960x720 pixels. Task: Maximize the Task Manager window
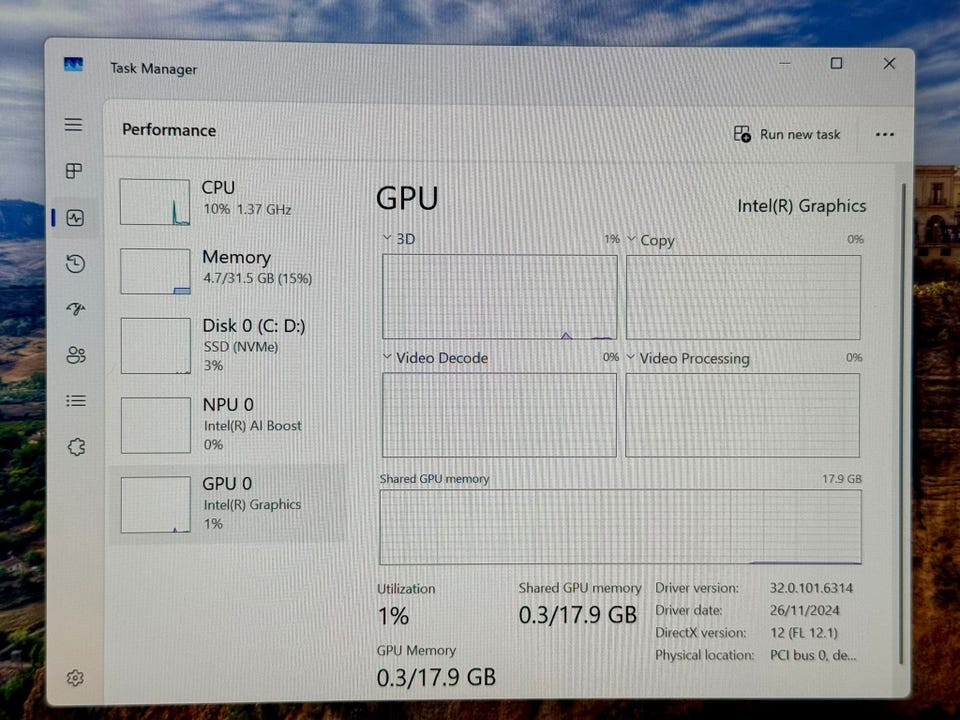click(836, 63)
